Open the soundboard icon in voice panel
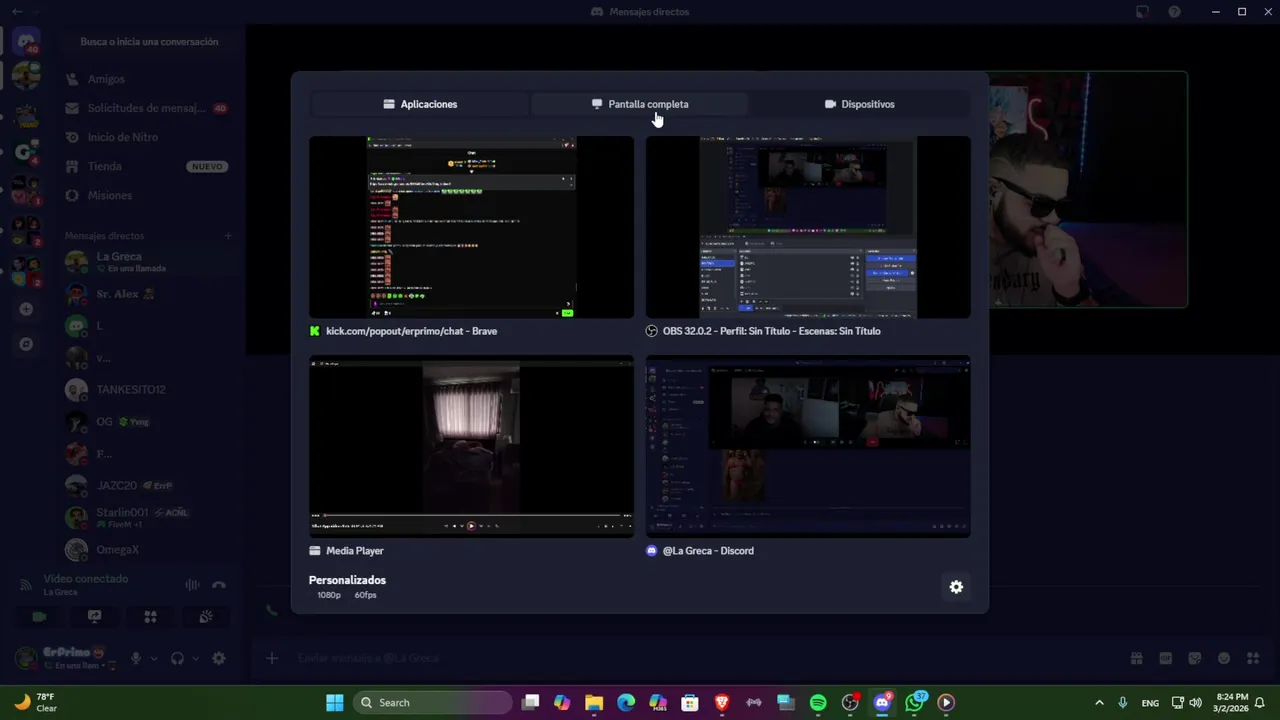The image size is (1280, 720). tap(206, 617)
